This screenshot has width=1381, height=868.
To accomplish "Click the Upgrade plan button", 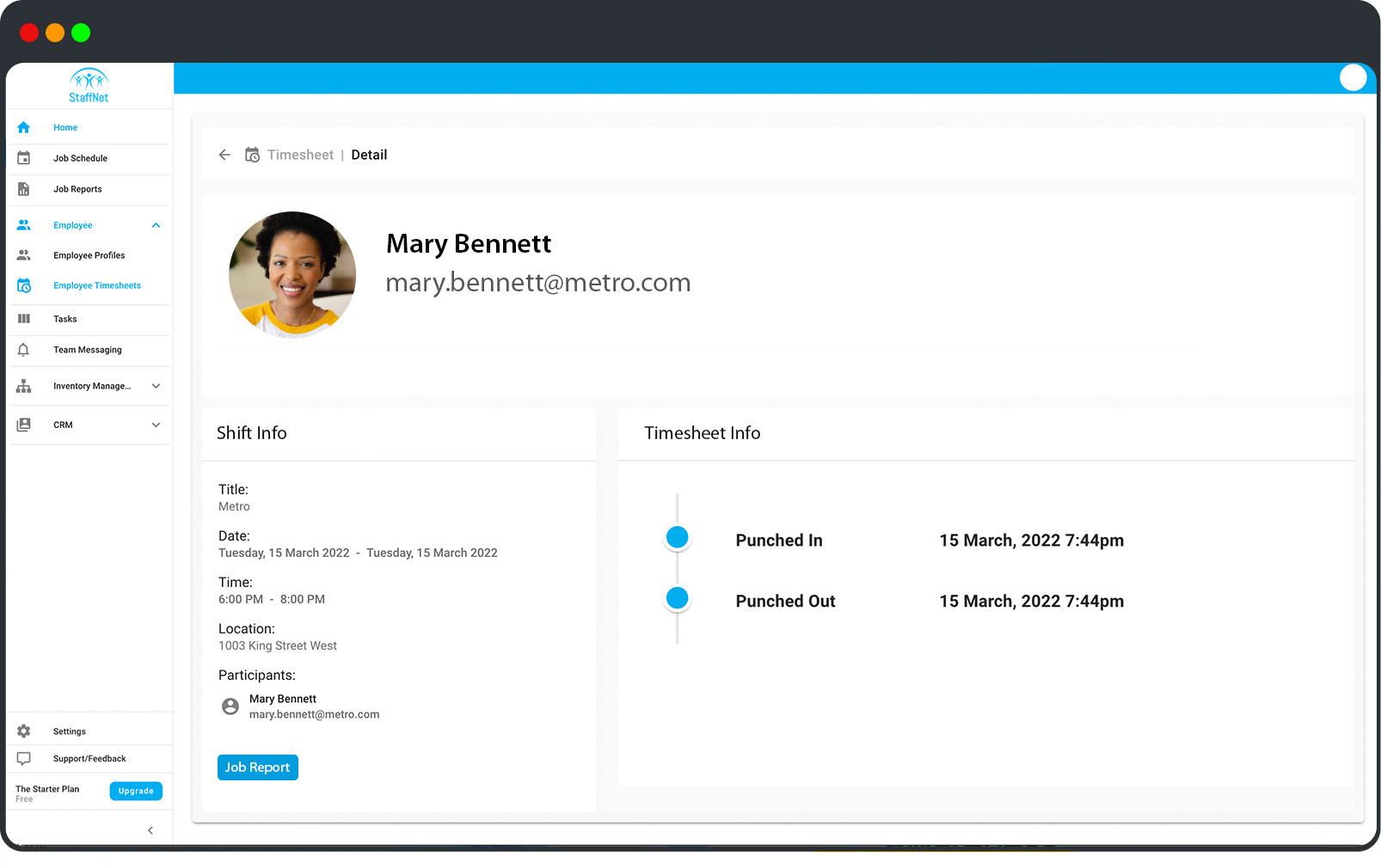I will click(136, 791).
